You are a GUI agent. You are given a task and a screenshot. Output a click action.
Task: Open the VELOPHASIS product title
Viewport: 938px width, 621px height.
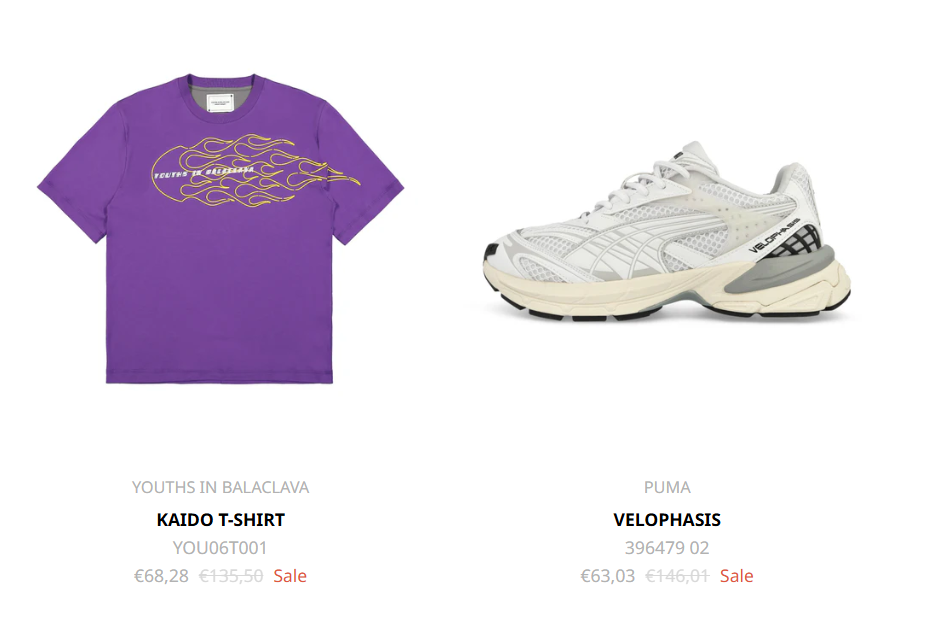pos(667,520)
